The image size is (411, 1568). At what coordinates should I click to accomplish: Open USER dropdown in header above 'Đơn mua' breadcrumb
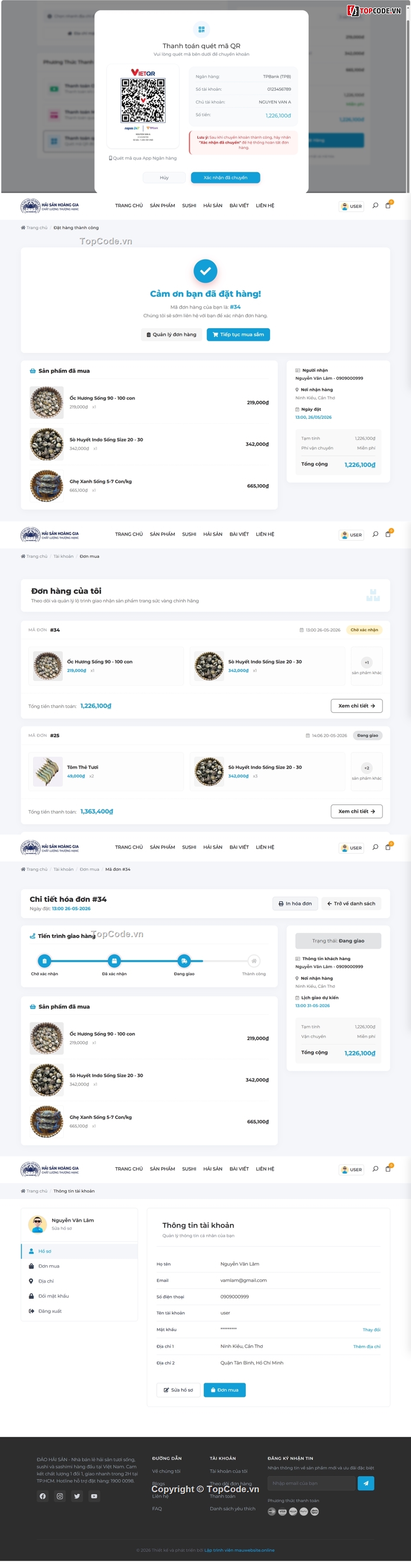click(x=352, y=535)
